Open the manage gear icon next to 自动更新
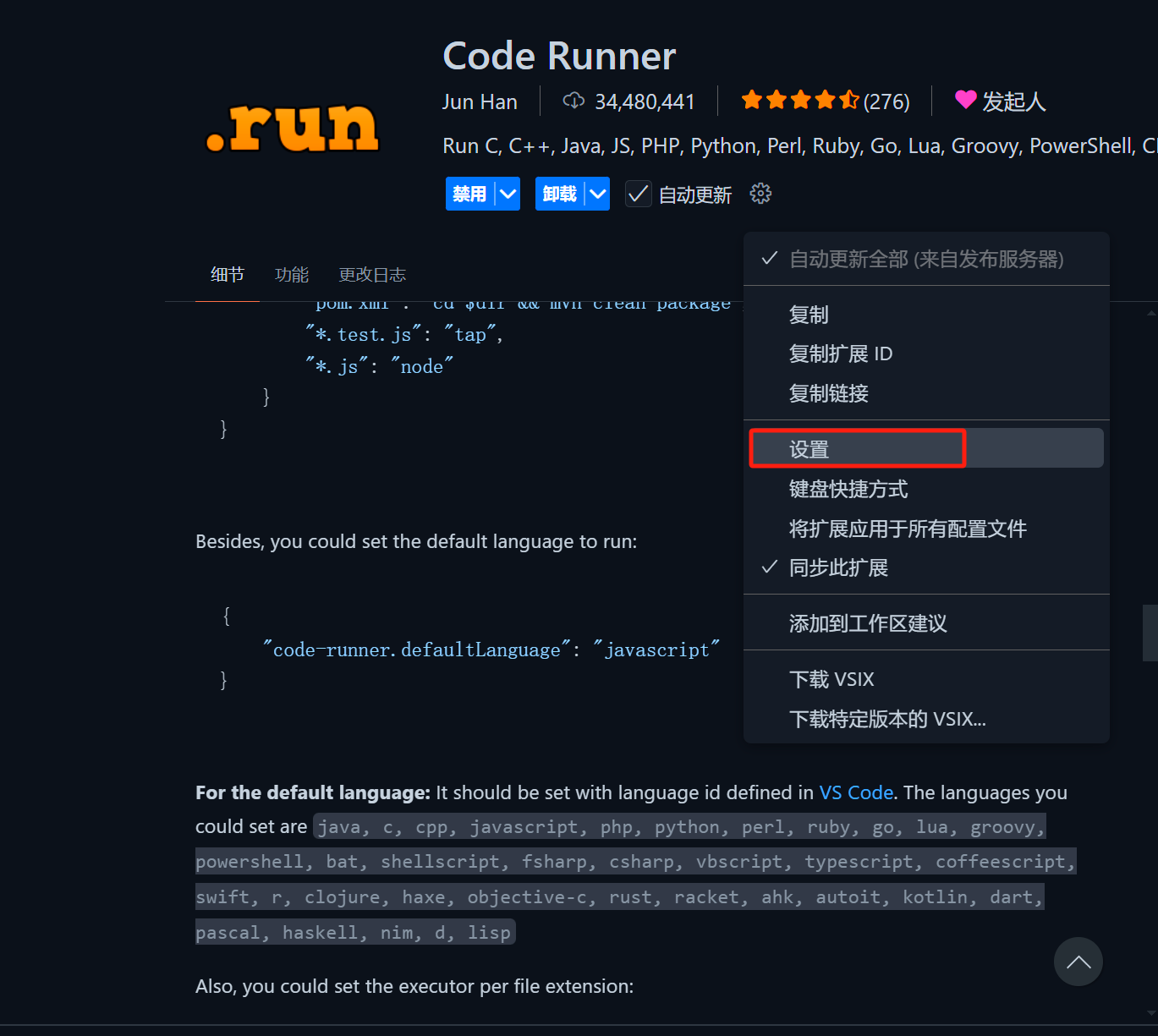Screen dimensions: 1158x1036 coord(760,194)
